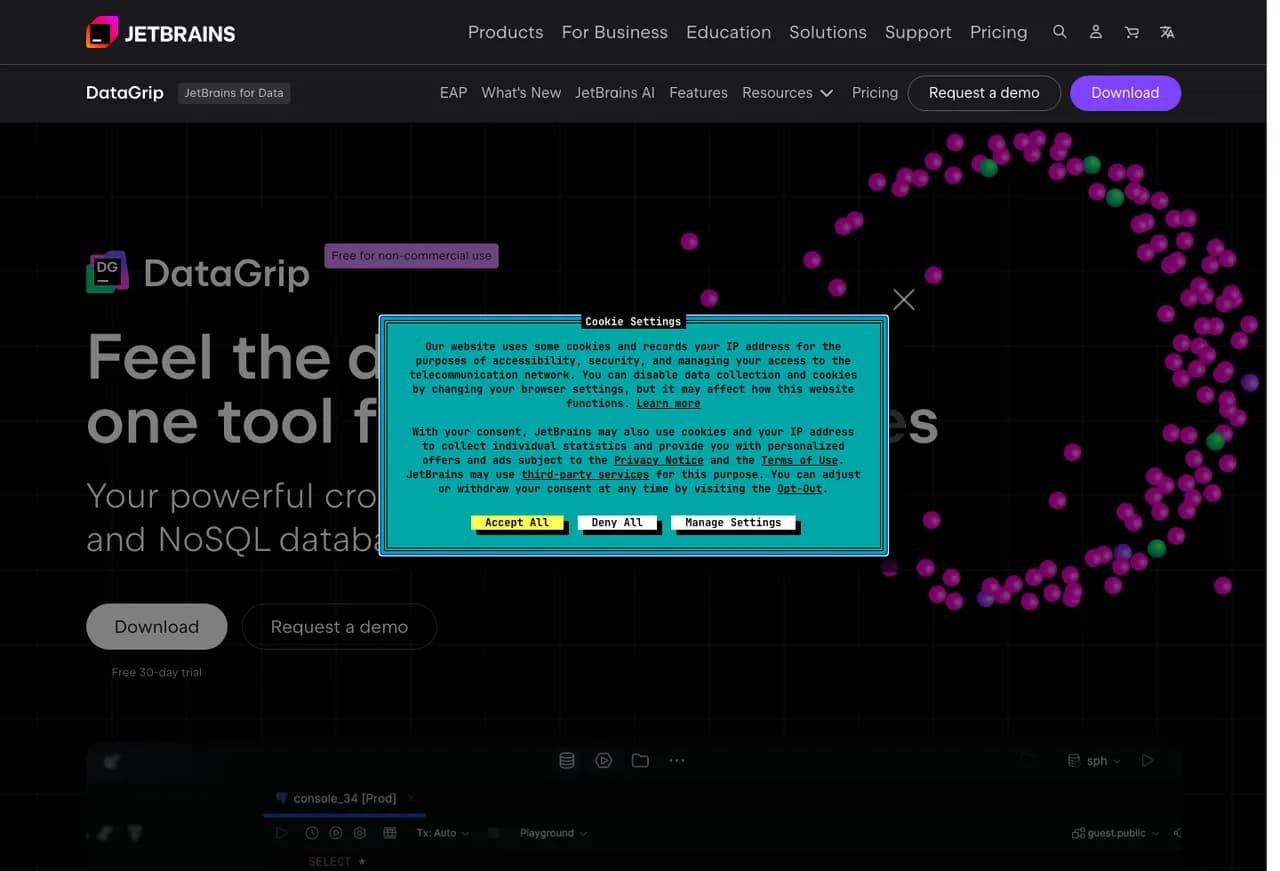Deny all cookies

click(x=617, y=522)
